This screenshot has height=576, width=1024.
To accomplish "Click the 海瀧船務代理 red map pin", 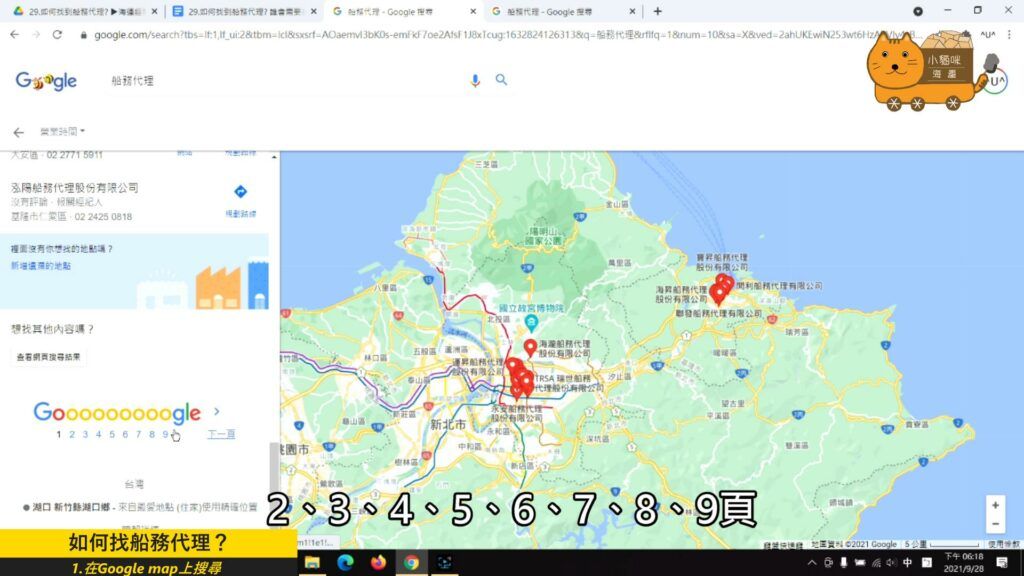I will click(x=530, y=347).
